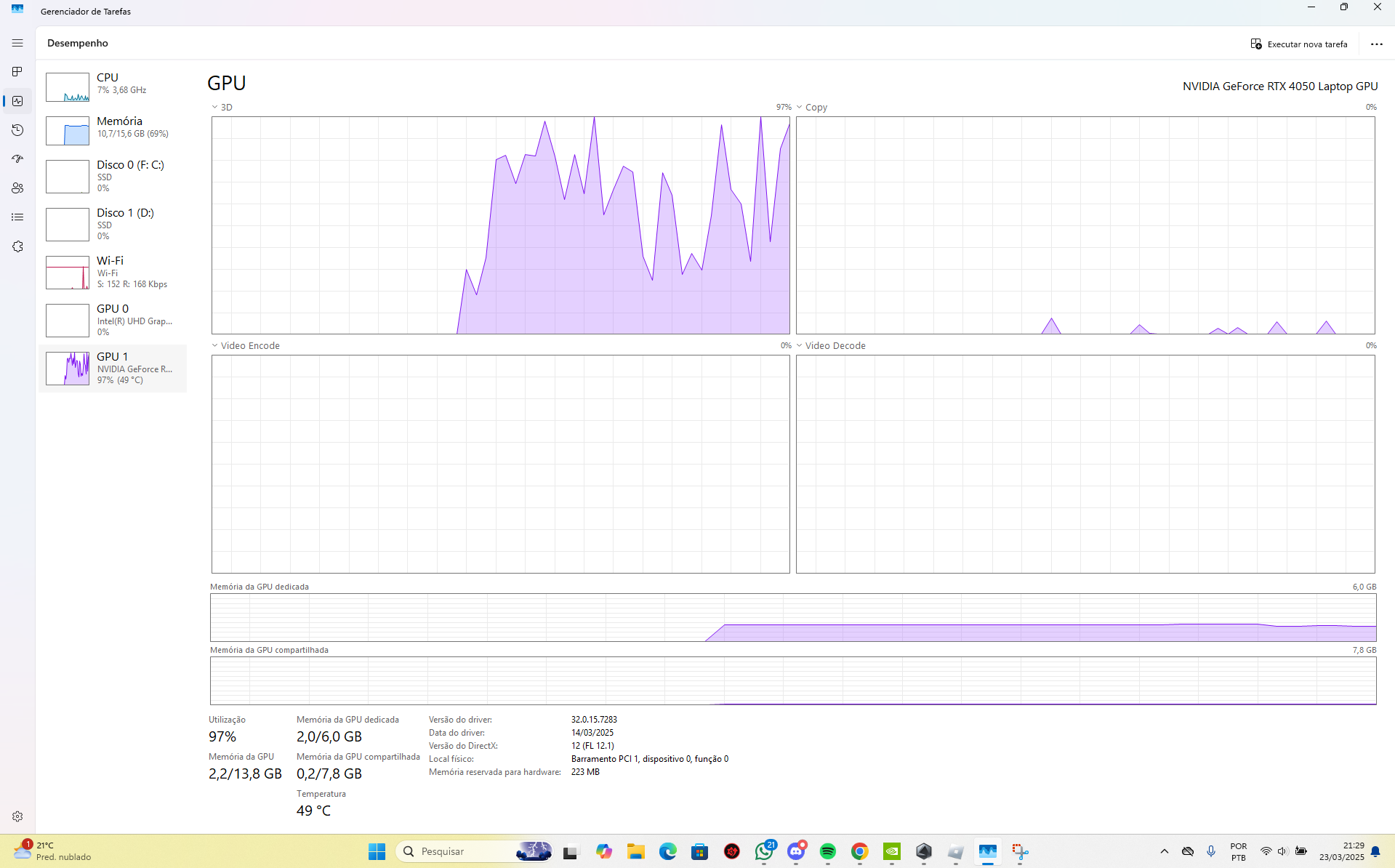Open Spotify from taskbar
The width and height of the screenshot is (1395, 868).
point(828,851)
